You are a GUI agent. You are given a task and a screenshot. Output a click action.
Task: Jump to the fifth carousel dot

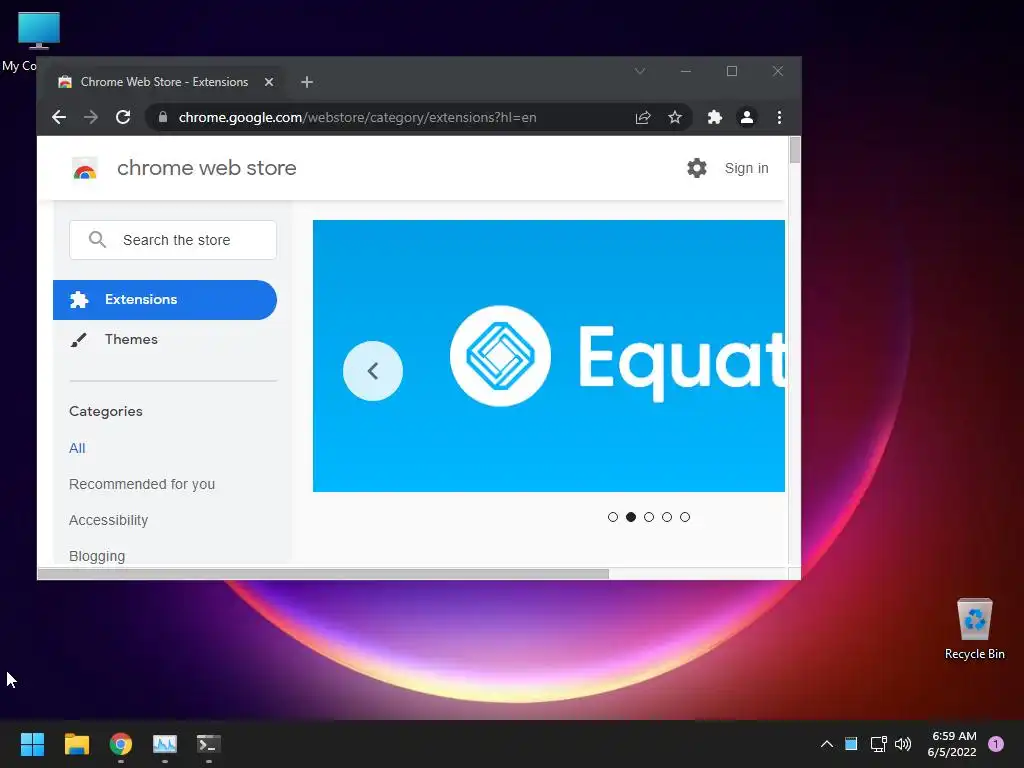pyautogui.click(x=684, y=517)
